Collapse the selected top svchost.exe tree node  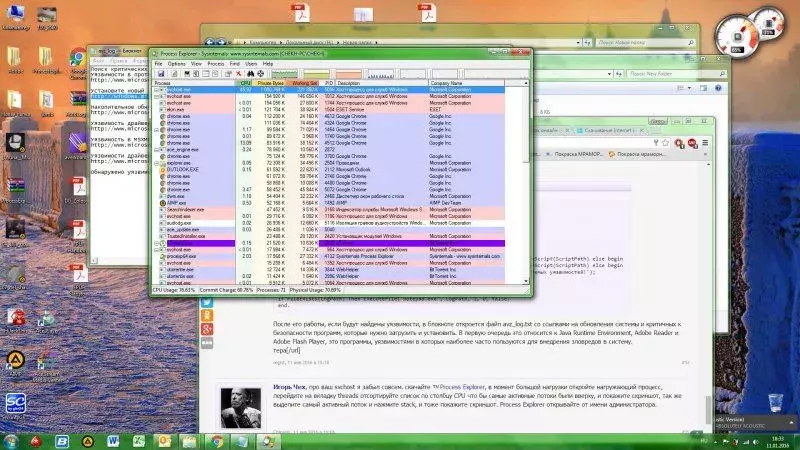tap(157, 89)
